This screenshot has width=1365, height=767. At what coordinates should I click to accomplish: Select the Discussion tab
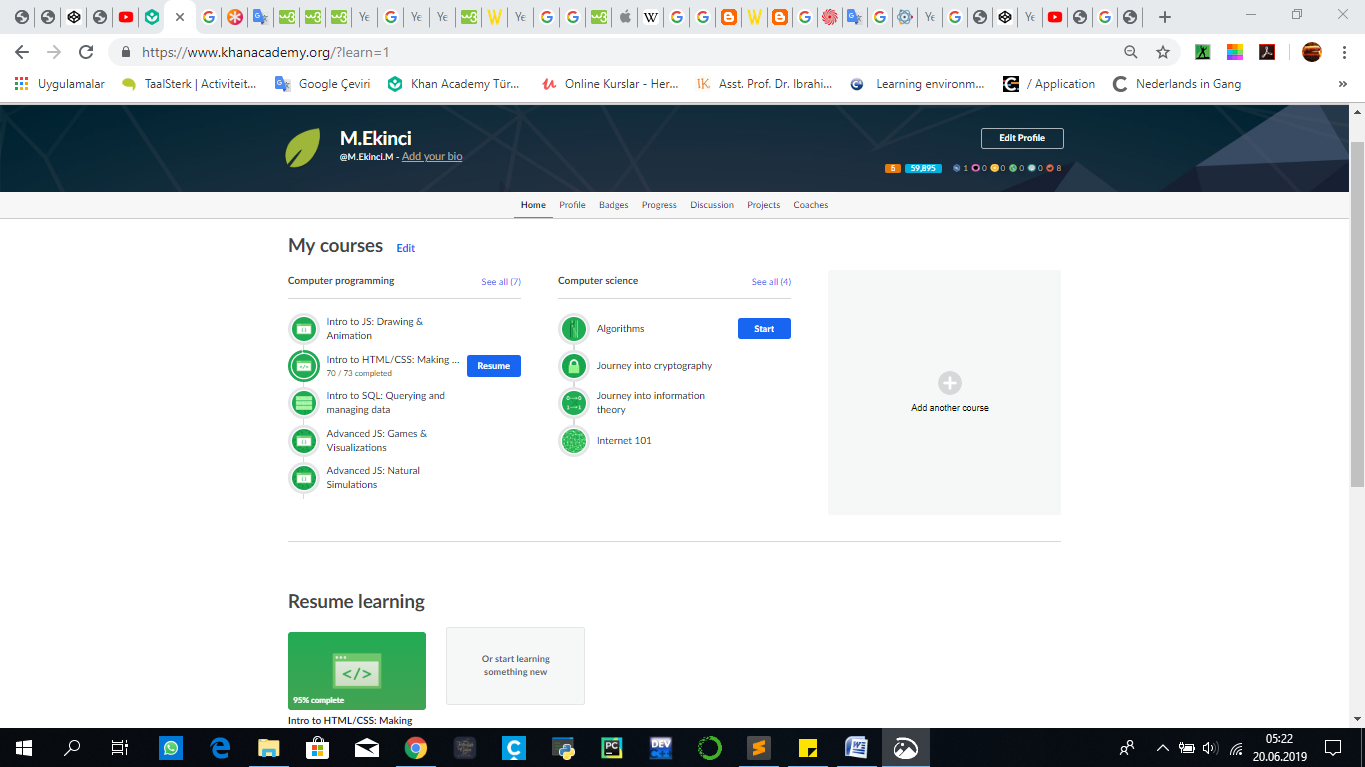click(x=712, y=205)
